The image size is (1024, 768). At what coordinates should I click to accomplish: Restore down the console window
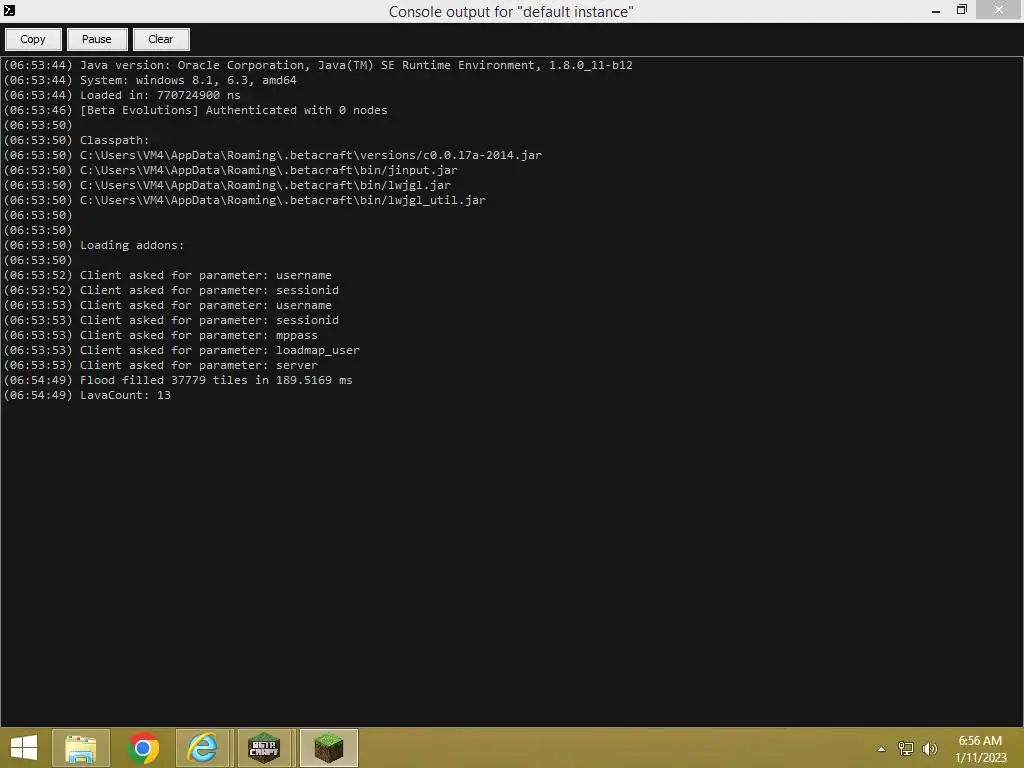[962, 10]
